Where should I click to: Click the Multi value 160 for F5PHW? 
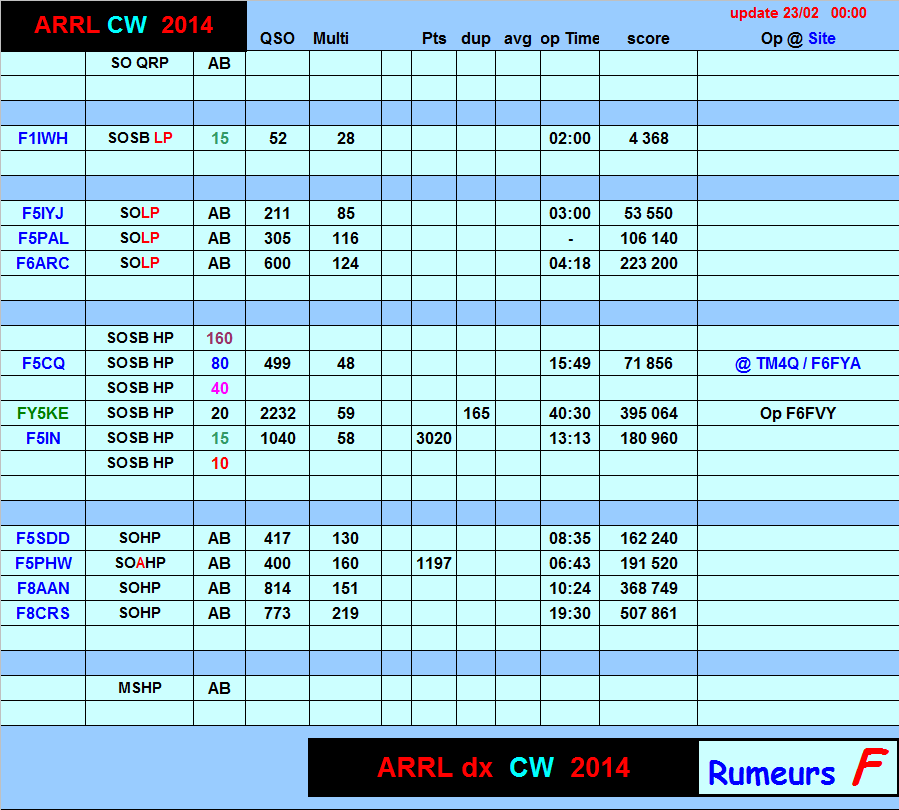[x=345, y=564]
